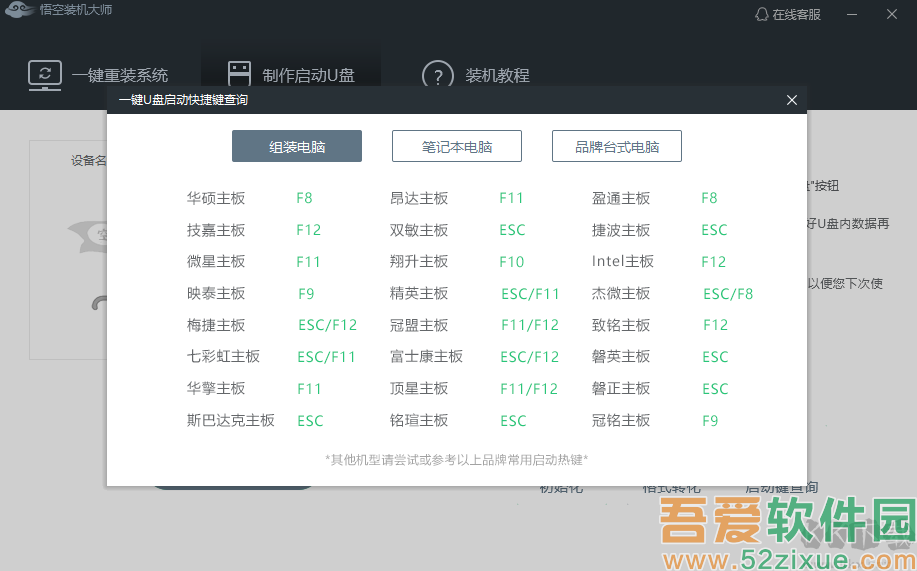Image resolution: width=917 pixels, height=571 pixels.
Task: Click the 顶星主板 entry
Action: (x=419, y=388)
